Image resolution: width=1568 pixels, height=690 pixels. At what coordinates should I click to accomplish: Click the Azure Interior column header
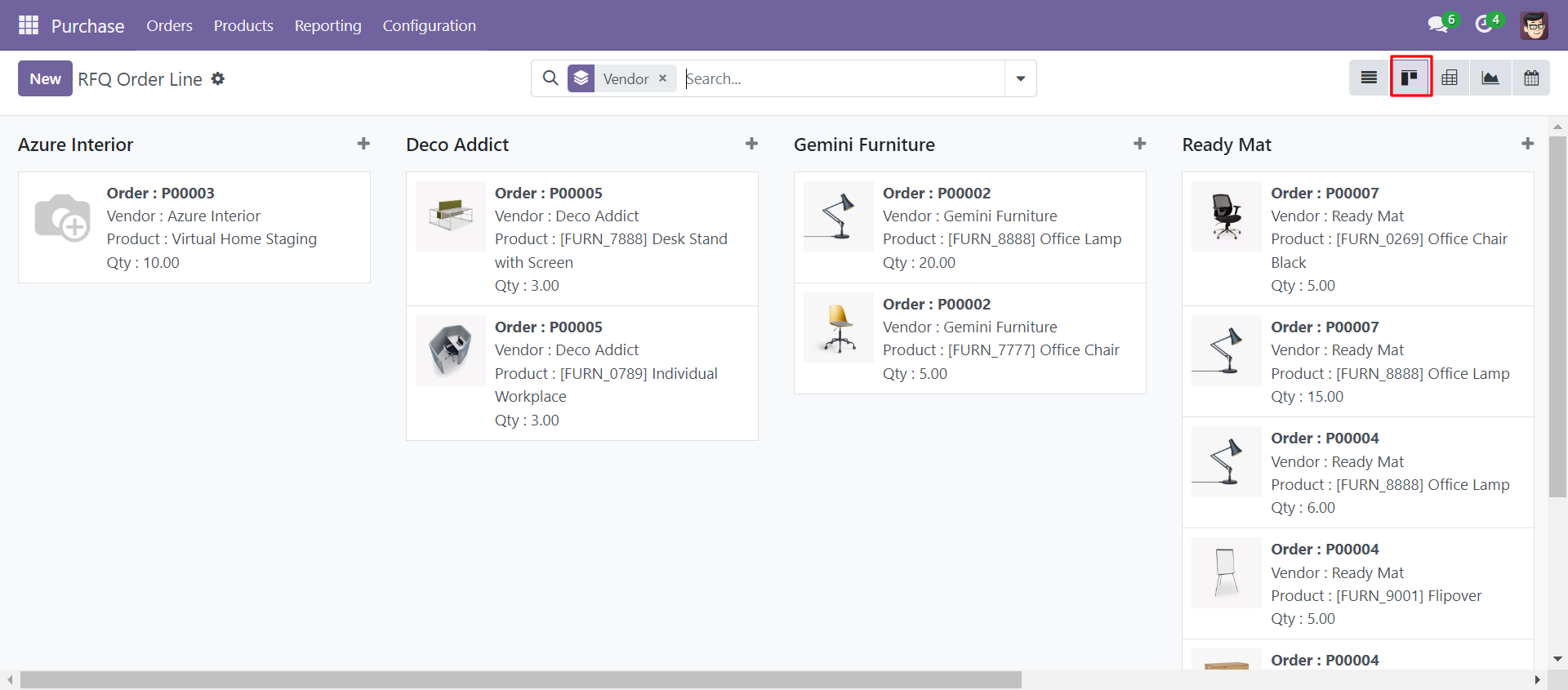coord(75,145)
